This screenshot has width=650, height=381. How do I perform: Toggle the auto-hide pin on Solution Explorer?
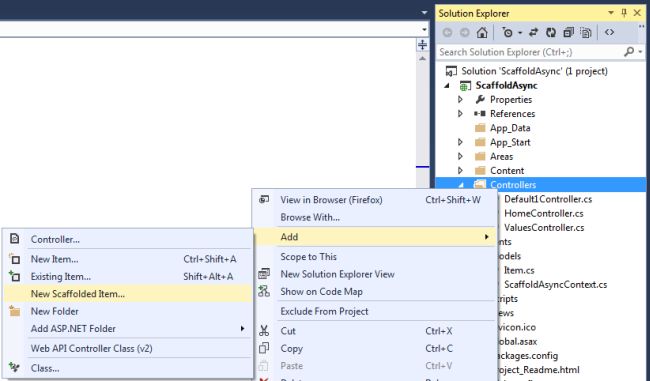624,13
